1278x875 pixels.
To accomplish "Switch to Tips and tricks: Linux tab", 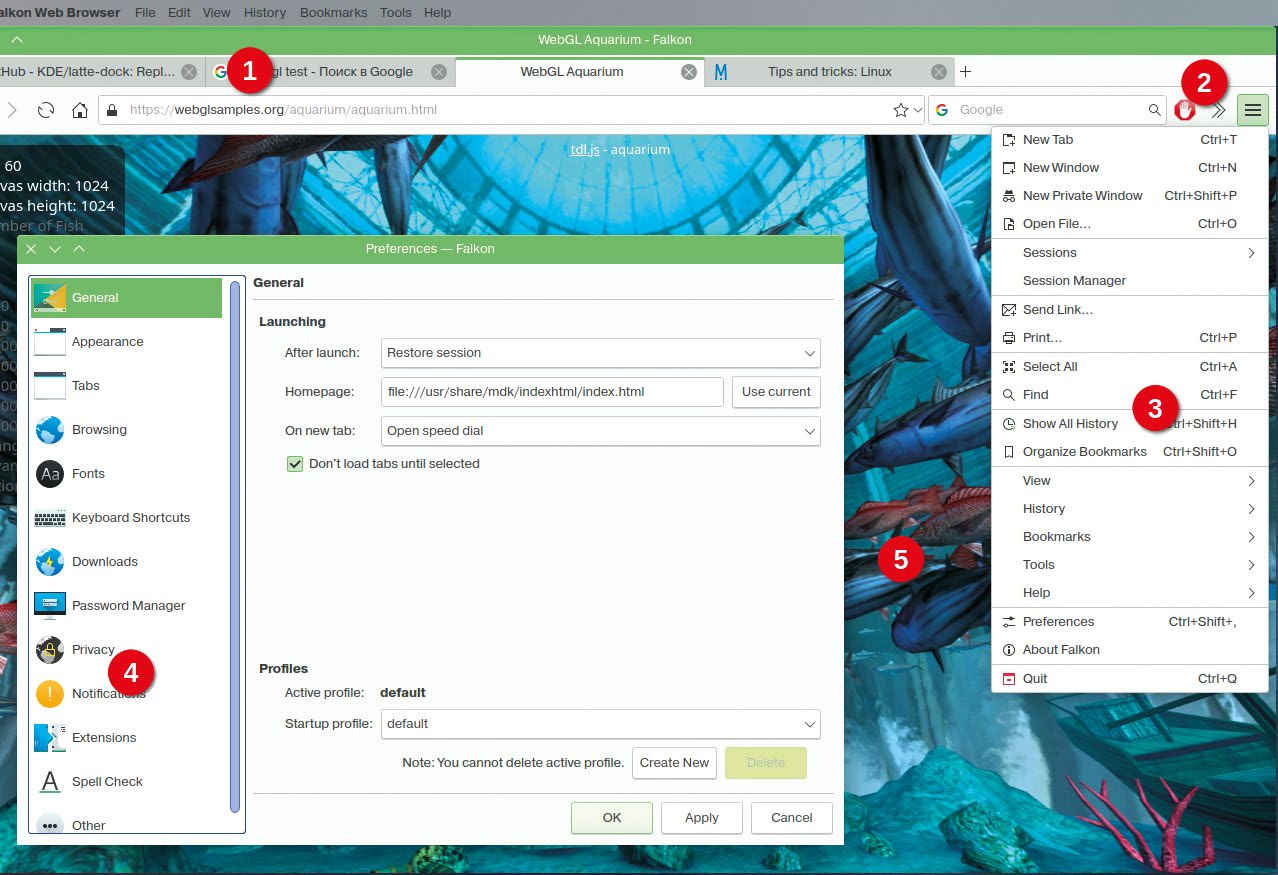I will (829, 72).
